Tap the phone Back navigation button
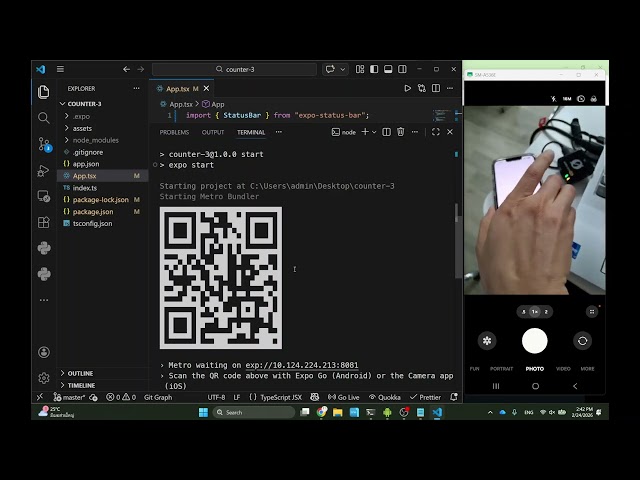Image resolution: width=640 pixels, height=480 pixels. (575, 386)
